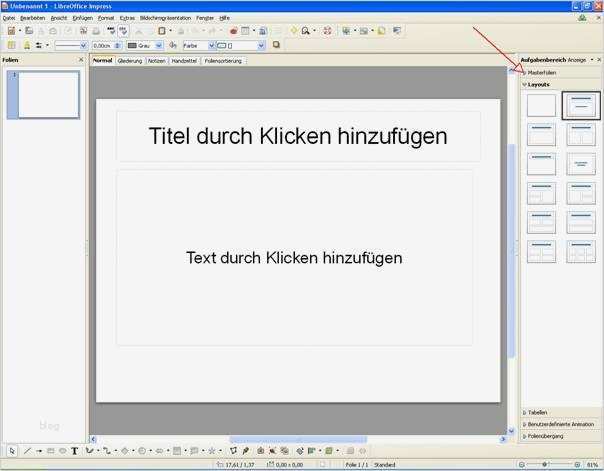Click the horizontal scrollbar thumb

coord(298,439)
